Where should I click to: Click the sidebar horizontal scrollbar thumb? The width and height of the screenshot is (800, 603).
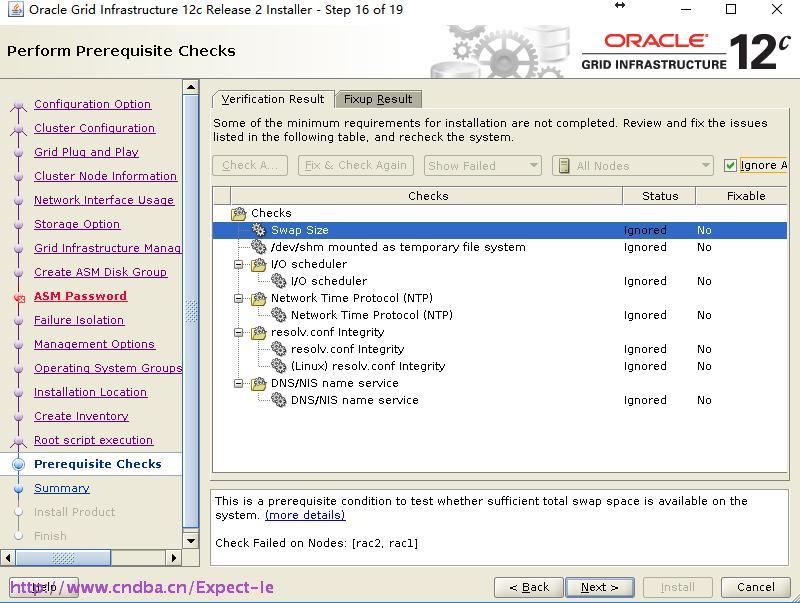click(63, 558)
